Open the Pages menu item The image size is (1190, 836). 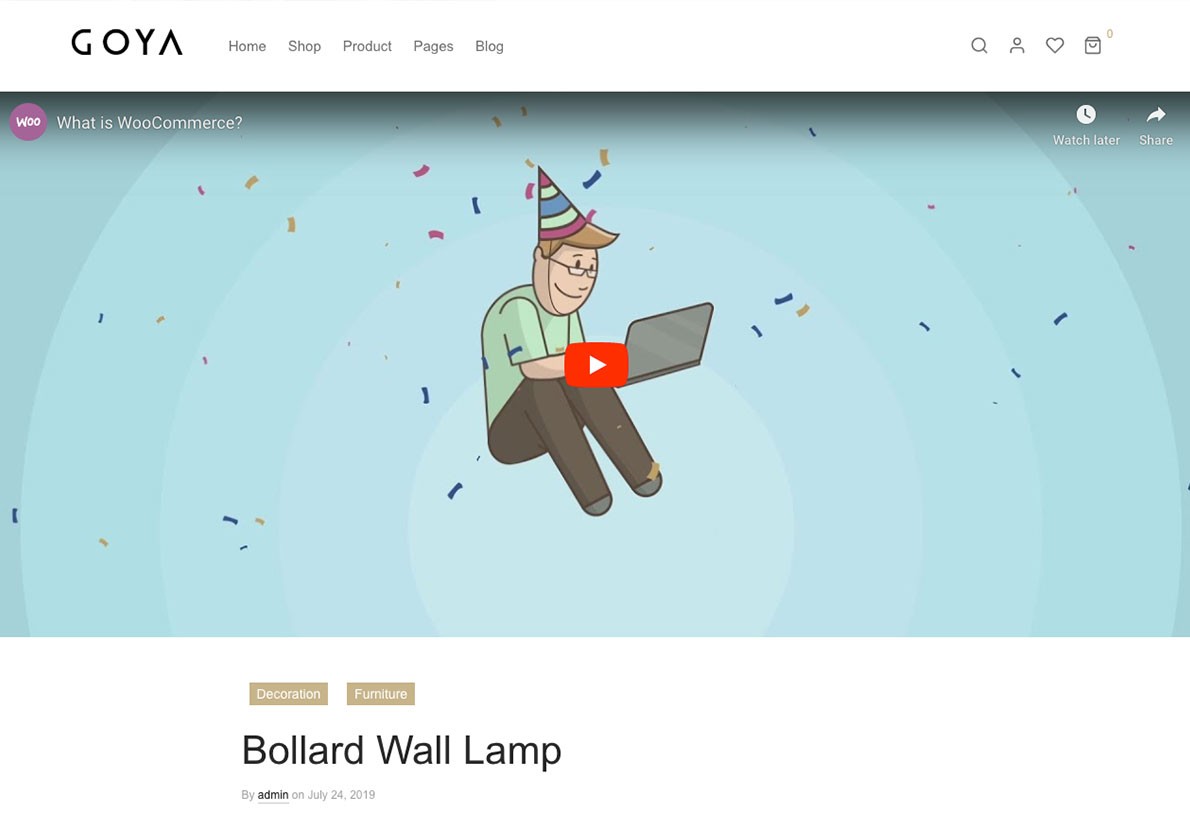pos(433,46)
